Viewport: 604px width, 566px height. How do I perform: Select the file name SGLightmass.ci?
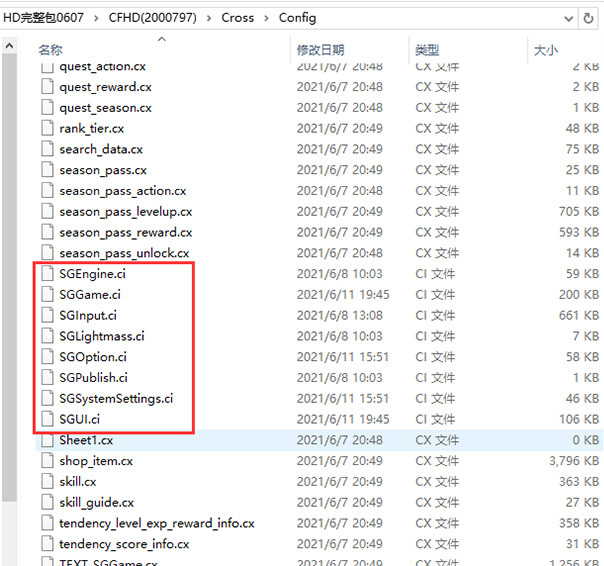click(102, 336)
